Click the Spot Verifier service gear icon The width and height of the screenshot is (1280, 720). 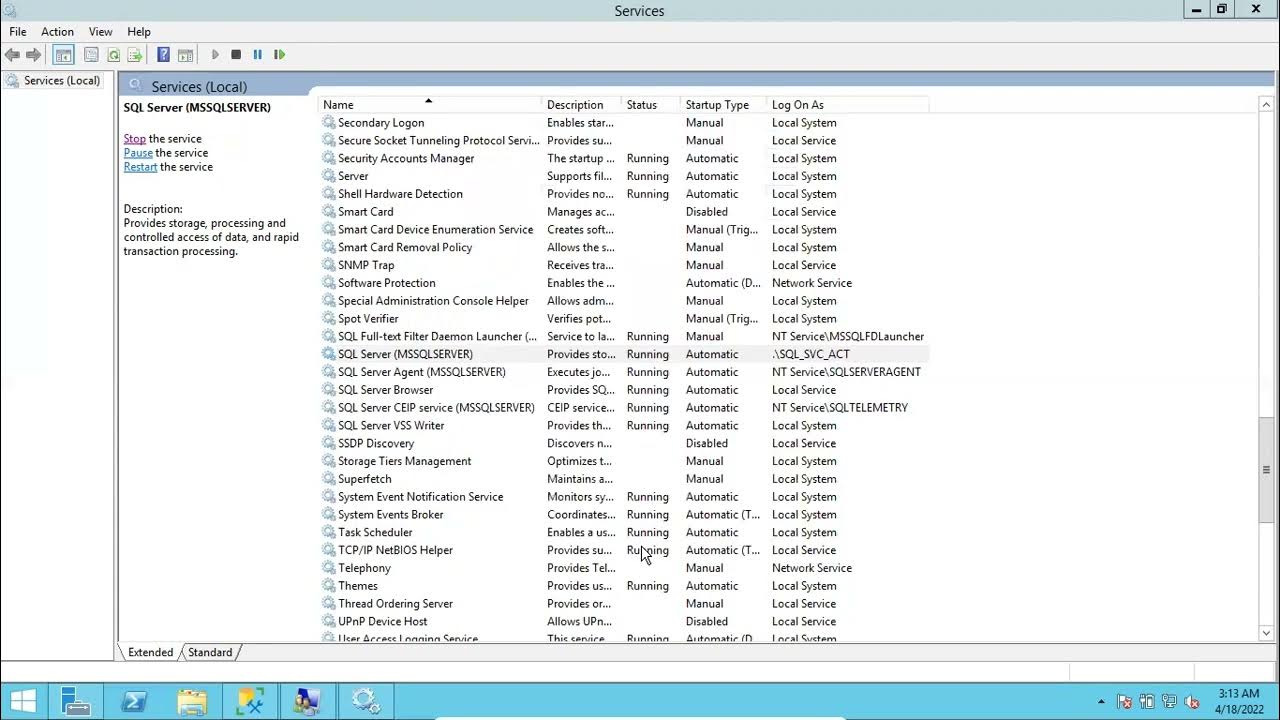coord(328,319)
